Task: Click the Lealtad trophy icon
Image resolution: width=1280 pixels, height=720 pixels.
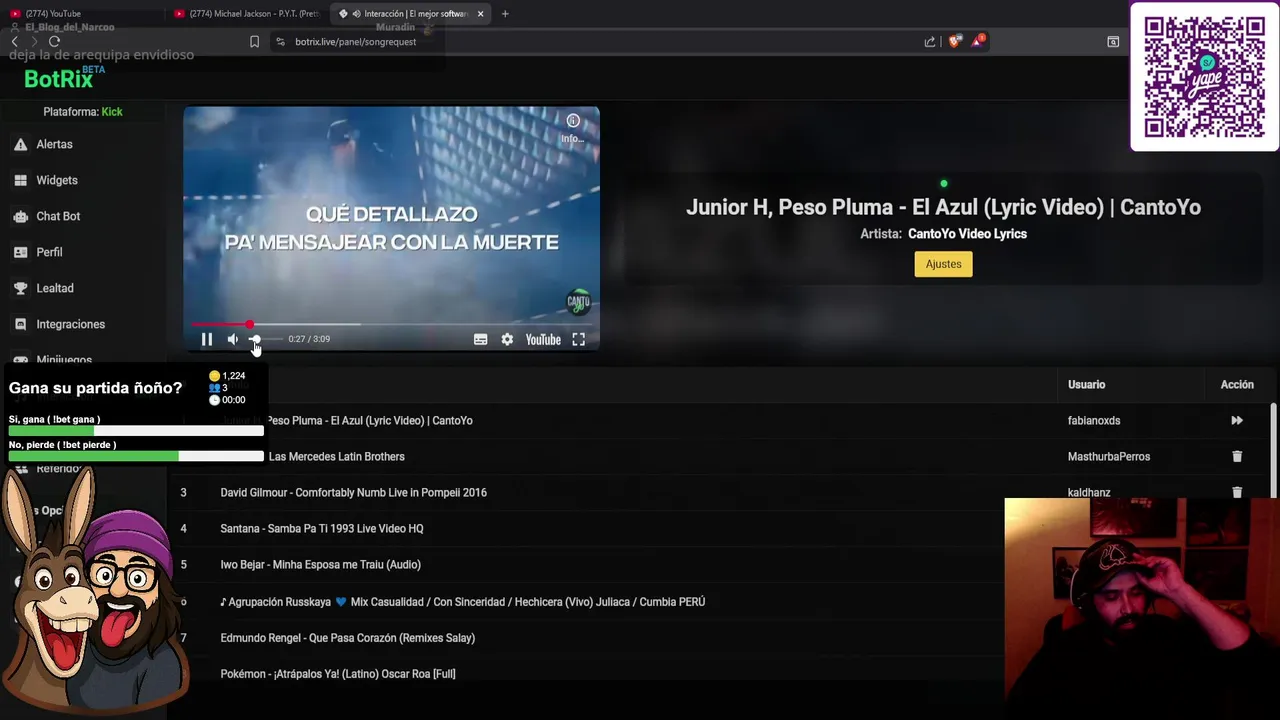Action: [20, 288]
